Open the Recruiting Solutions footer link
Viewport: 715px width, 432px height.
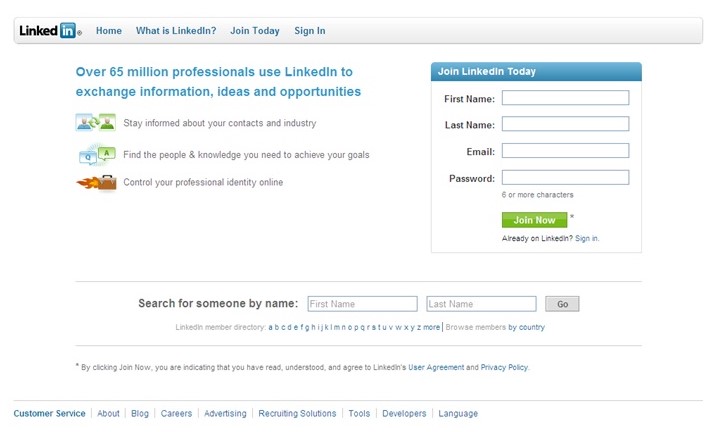pos(297,413)
